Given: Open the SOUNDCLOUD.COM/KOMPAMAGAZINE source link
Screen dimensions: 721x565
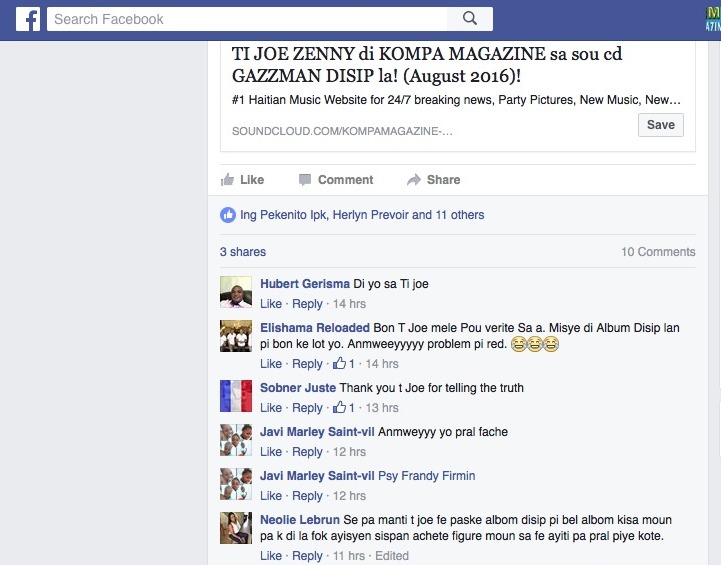Looking at the screenshot, I should (342, 131).
